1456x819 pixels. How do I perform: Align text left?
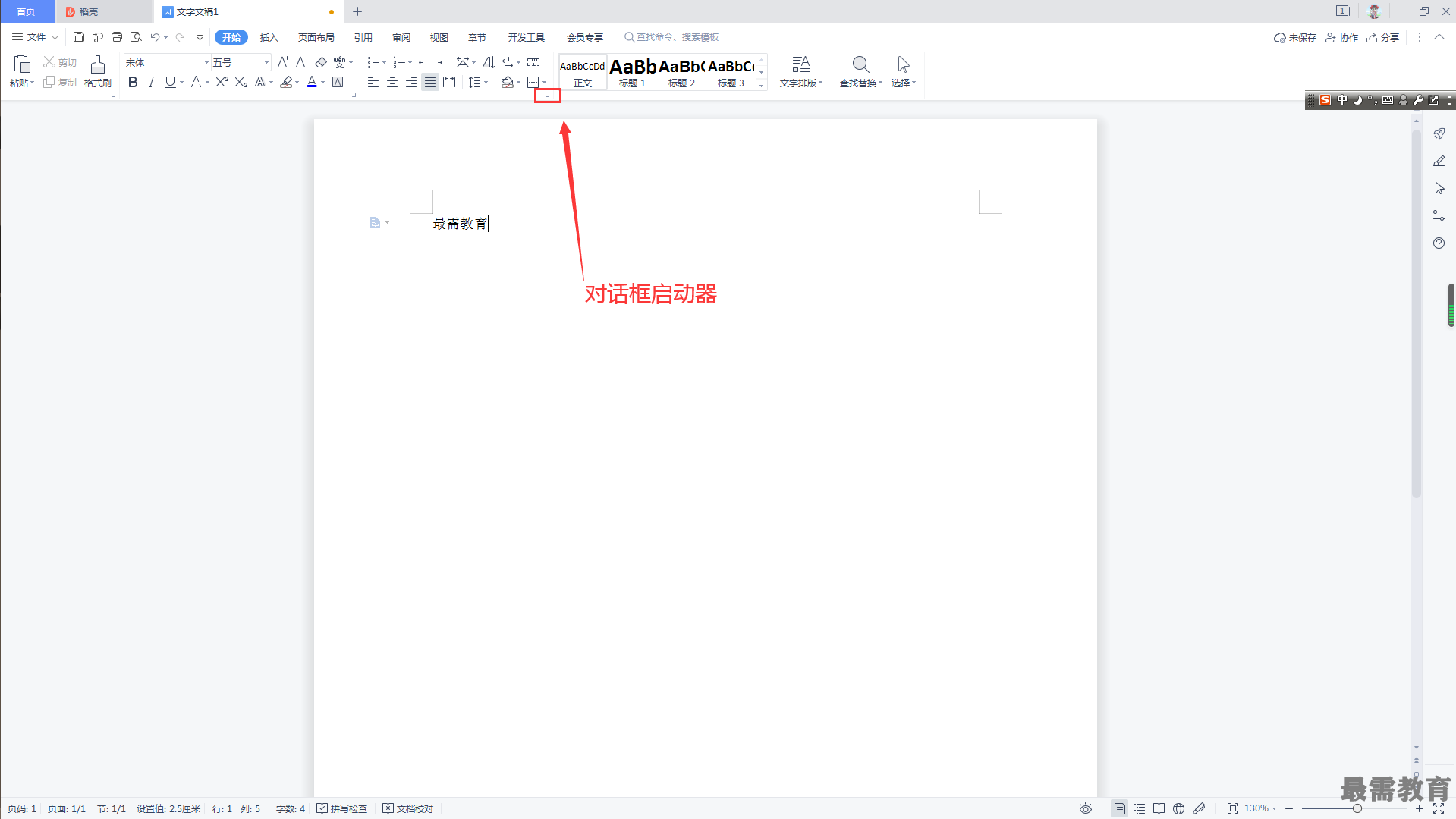[x=373, y=82]
